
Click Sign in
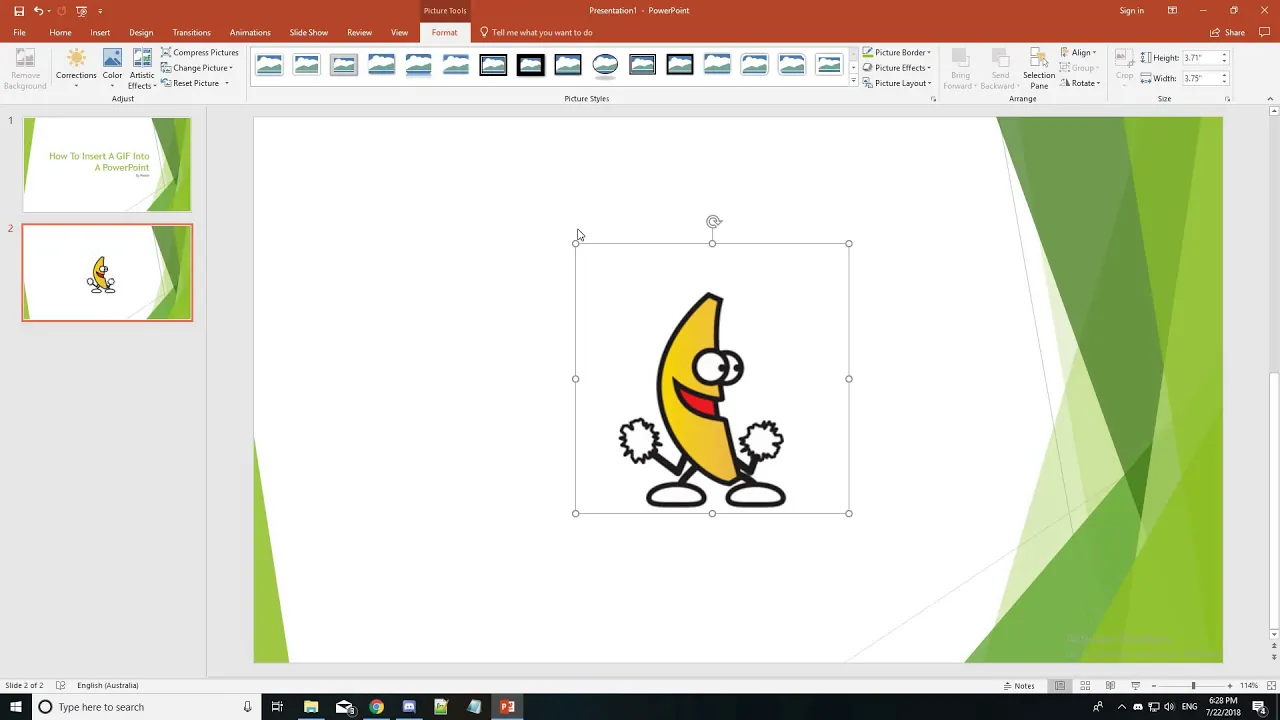tap(1132, 11)
